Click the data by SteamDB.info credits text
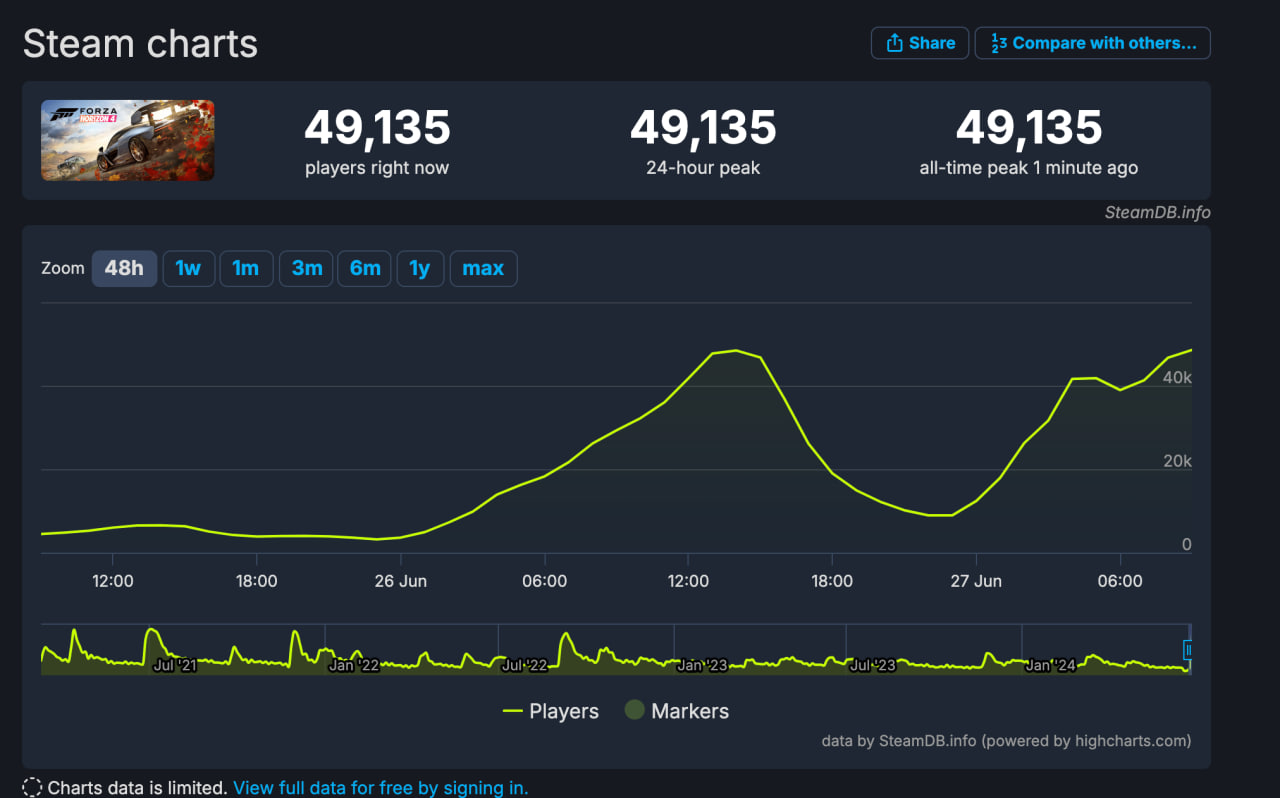This screenshot has height=798, width=1280. point(1006,741)
